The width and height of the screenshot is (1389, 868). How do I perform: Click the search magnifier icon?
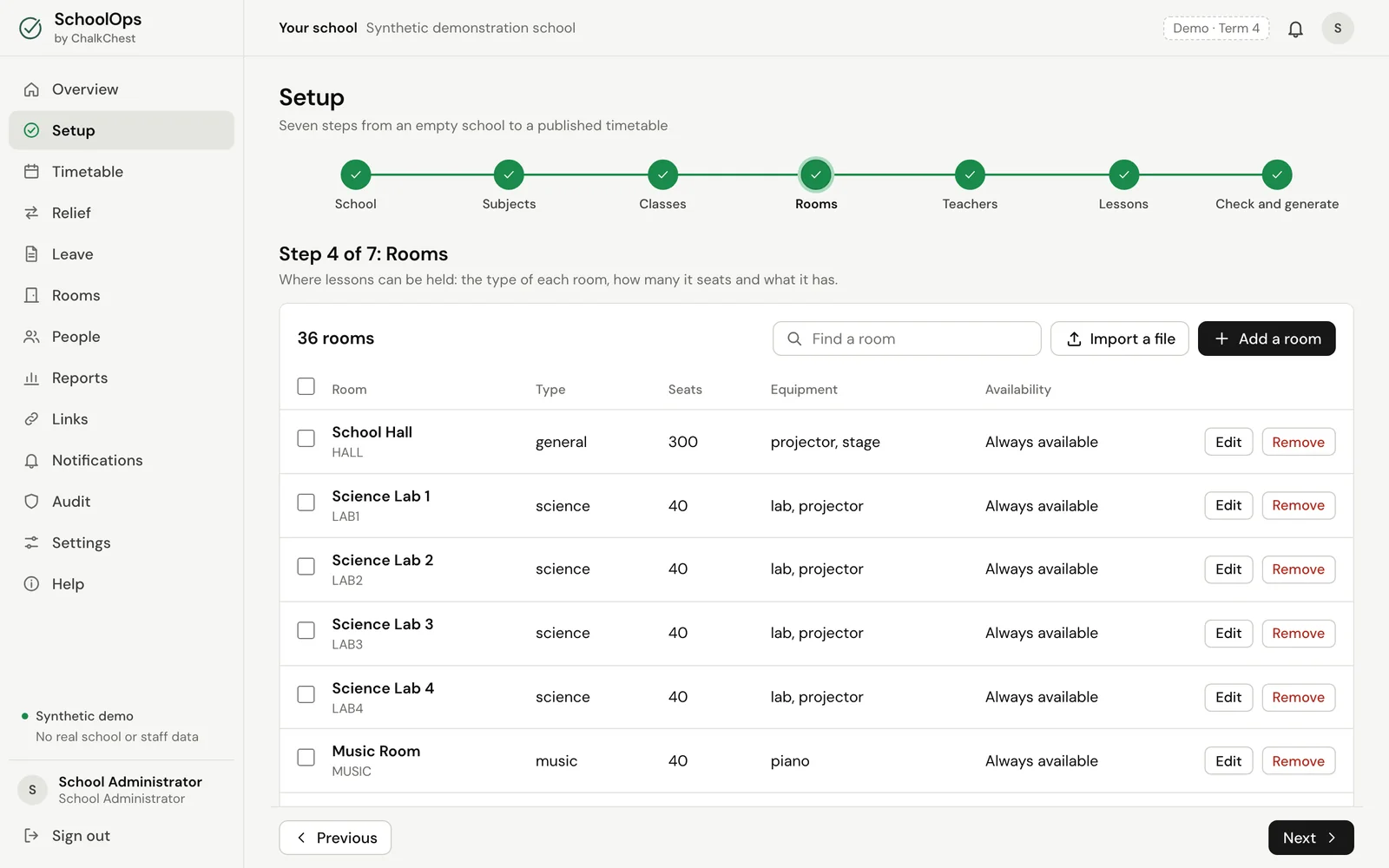(x=794, y=339)
